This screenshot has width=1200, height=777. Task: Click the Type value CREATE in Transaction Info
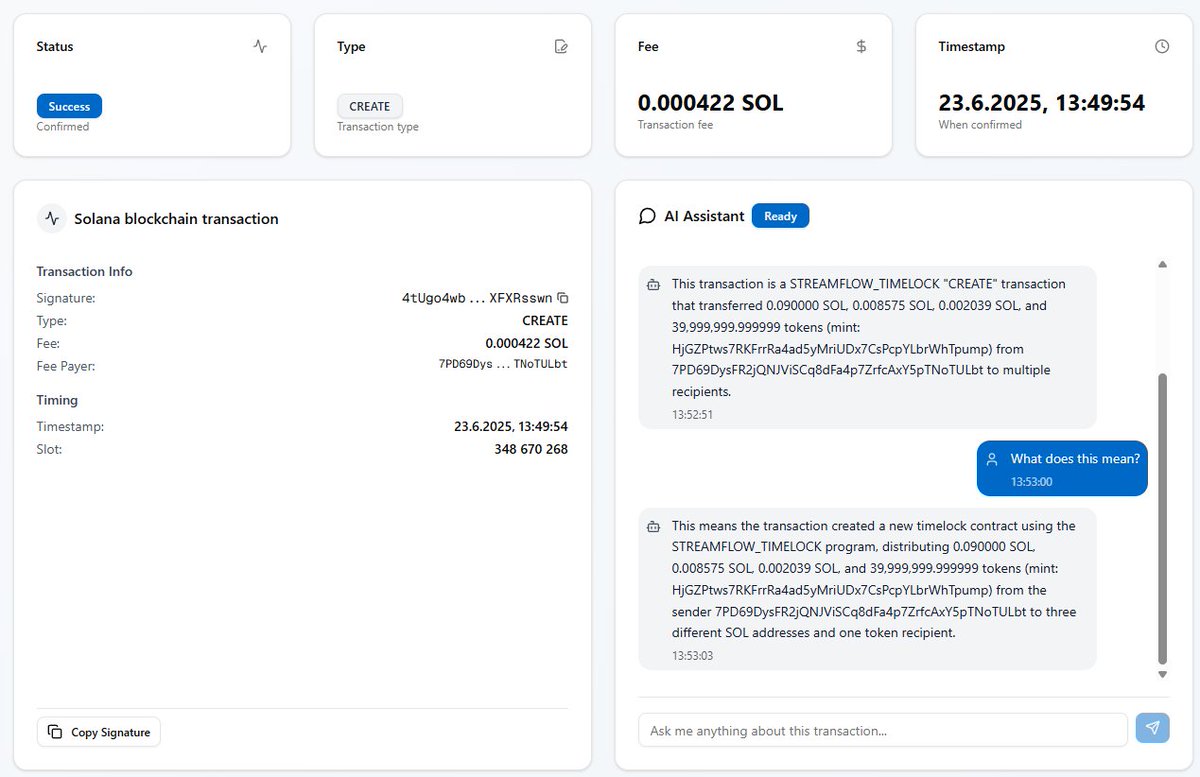coord(545,321)
